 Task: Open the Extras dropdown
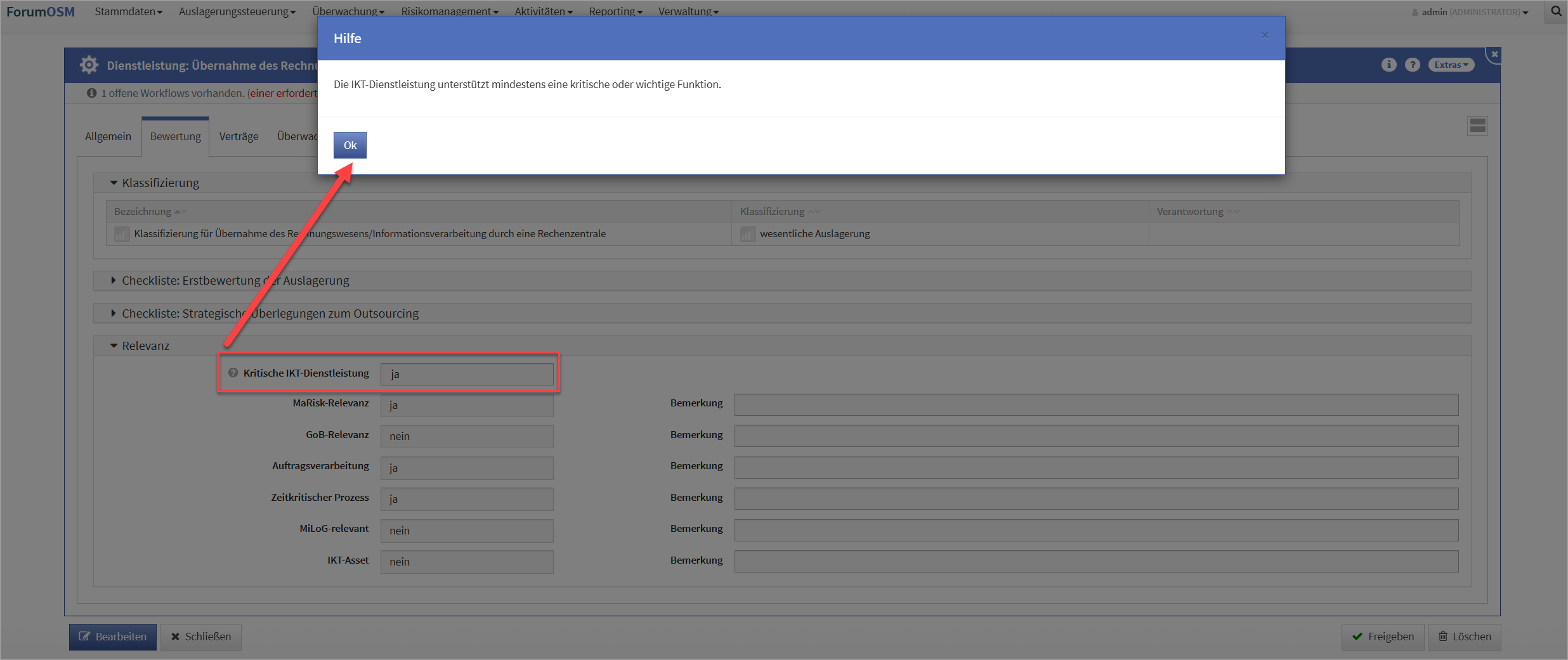coord(1451,65)
